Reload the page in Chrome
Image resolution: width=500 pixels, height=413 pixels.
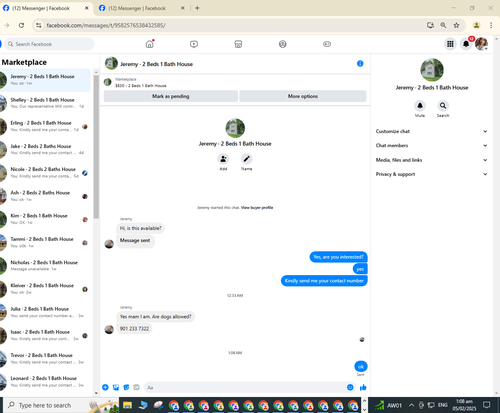pyautogui.click(x=21, y=25)
